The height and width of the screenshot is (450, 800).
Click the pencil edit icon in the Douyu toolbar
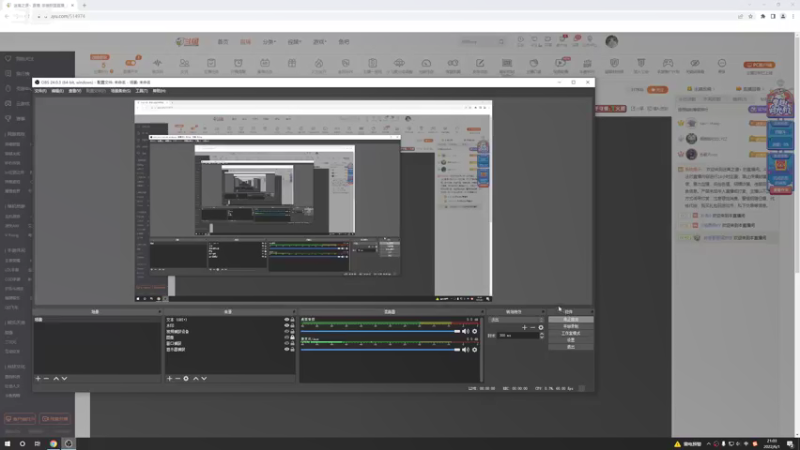click(480, 63)
